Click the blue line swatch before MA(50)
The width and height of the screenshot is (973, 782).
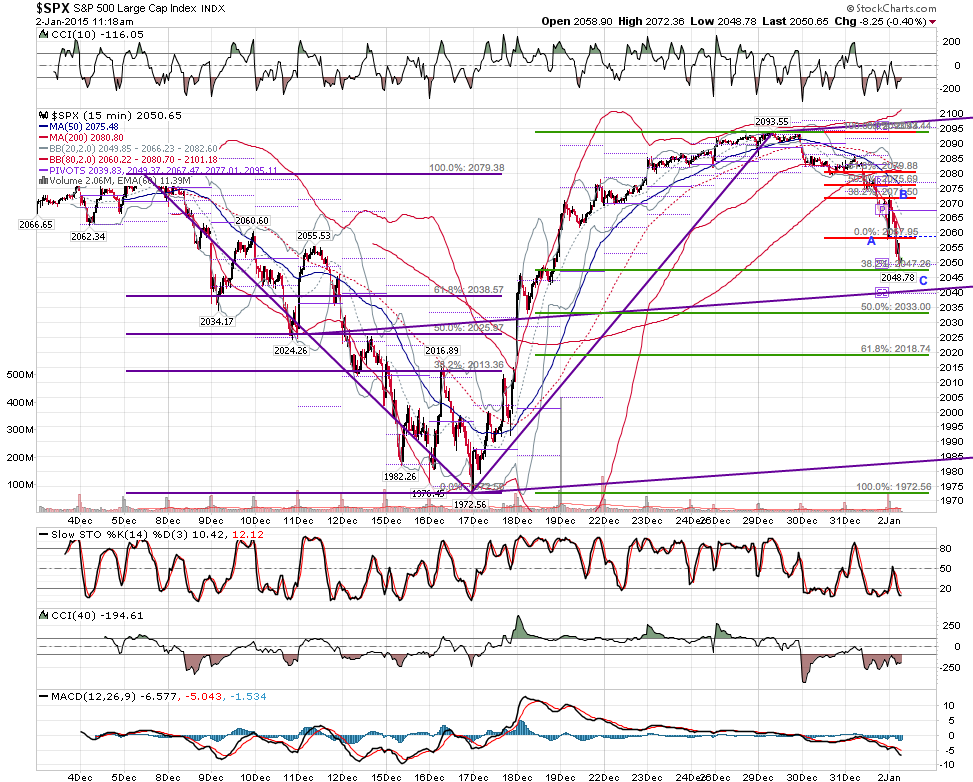43,127
